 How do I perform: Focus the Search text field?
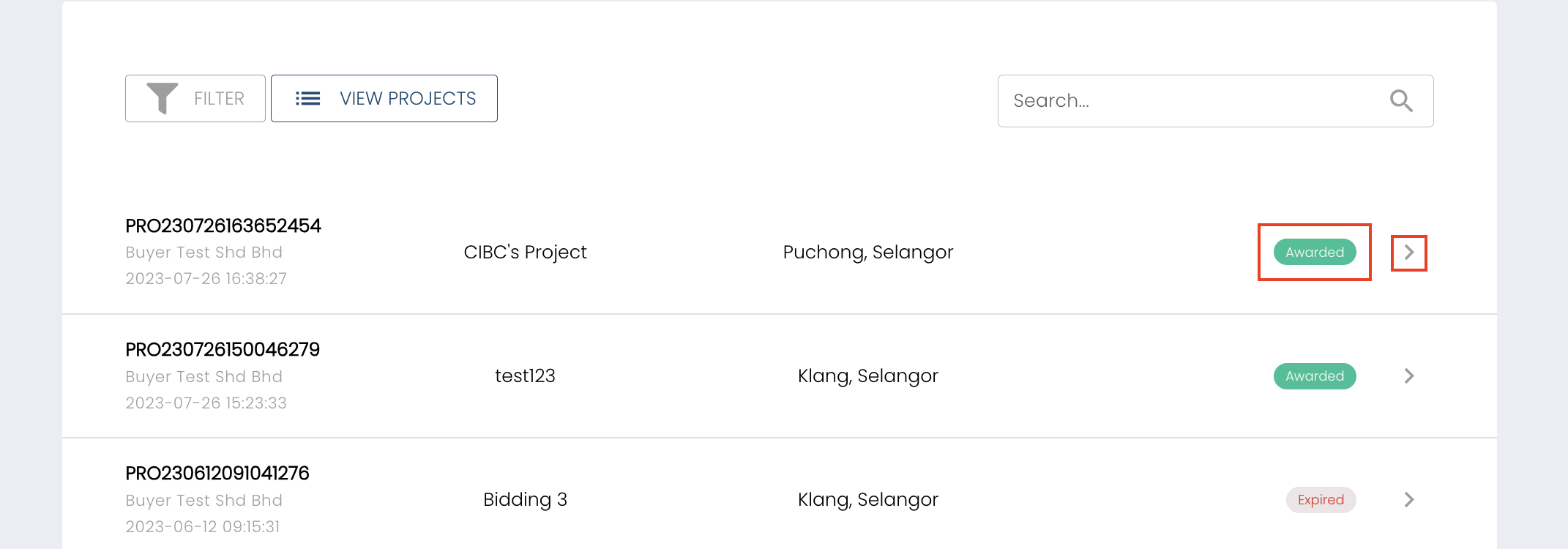click(1193, 101)
